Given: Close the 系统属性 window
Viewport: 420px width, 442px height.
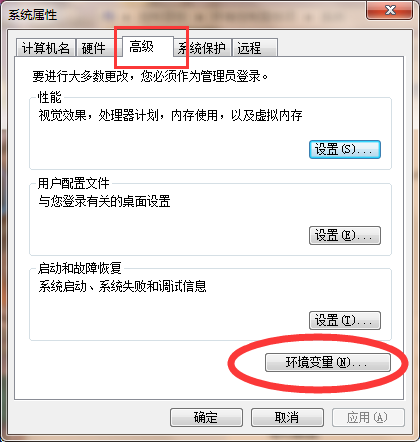Looking at the screenshot, I should coord(389,10).
